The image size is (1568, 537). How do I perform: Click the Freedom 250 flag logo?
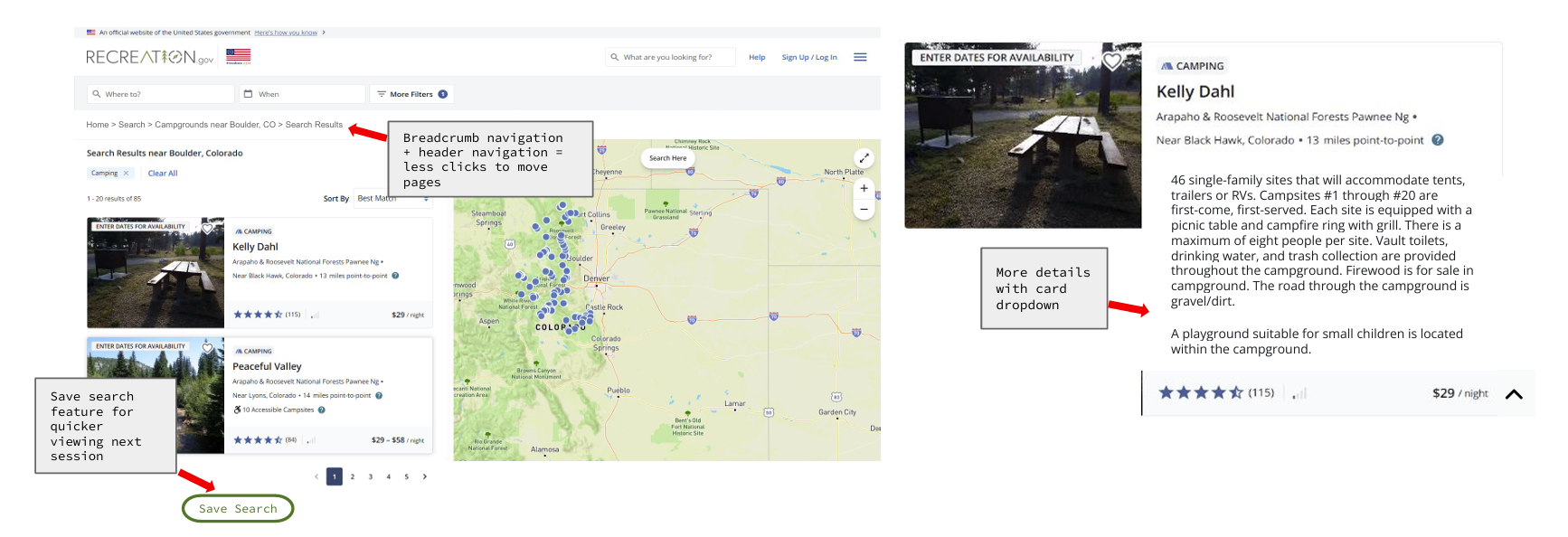click(x=239, y=57)
